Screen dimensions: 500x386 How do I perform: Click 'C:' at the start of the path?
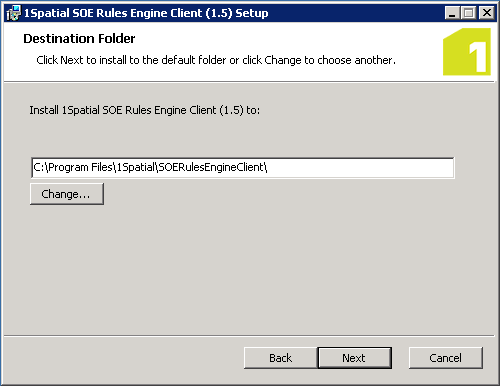click(39, 167)
